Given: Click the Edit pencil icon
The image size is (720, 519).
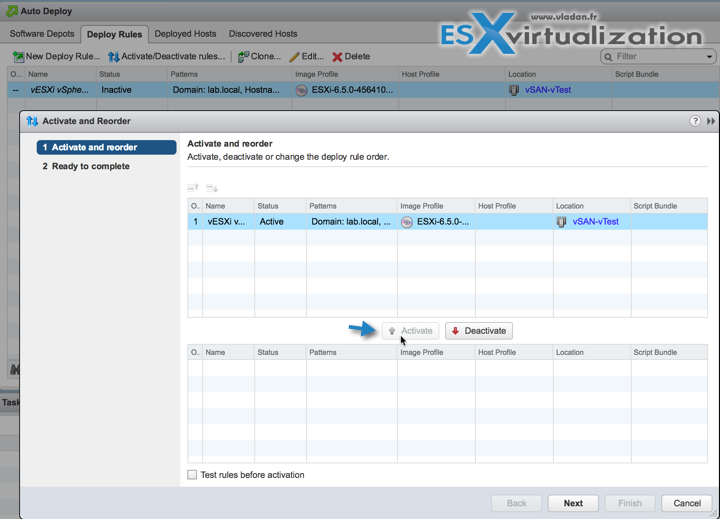Looking at the screenshot, I should tap(294, 56).
